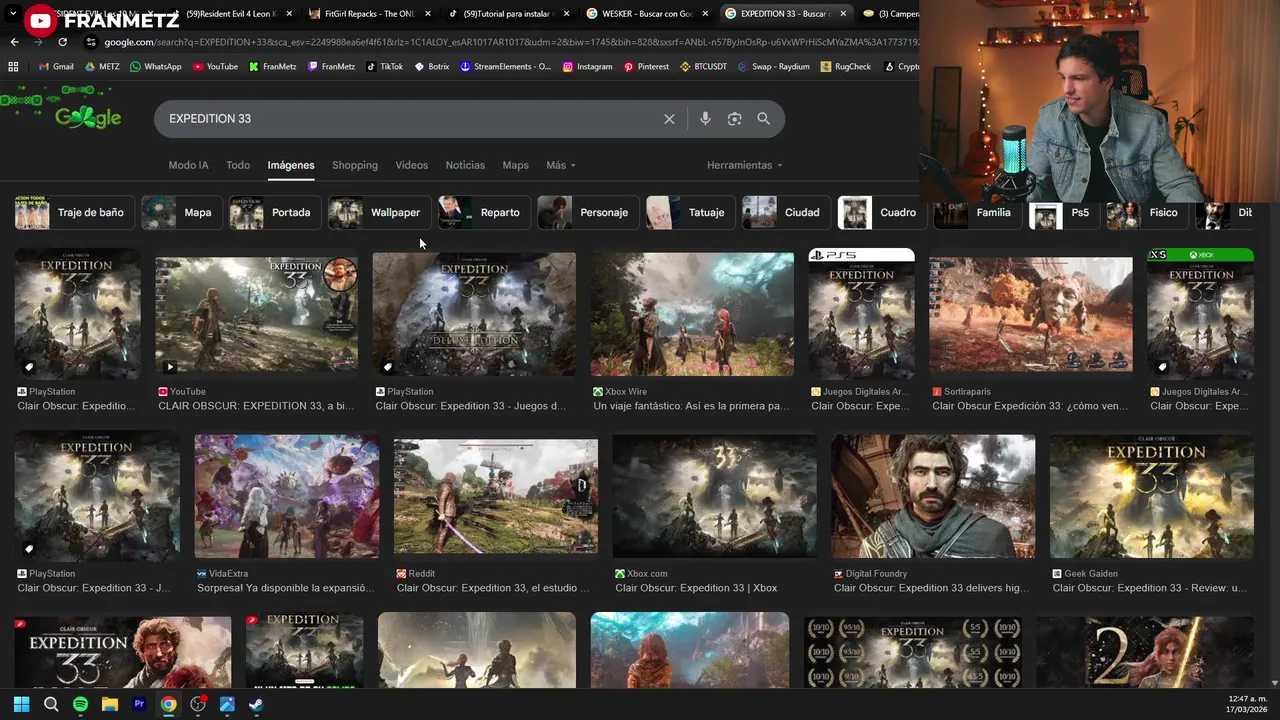The height and width of the screenshot is (720, 1280).
Task: Switch to Modo IA search mode
Action: 188,165
